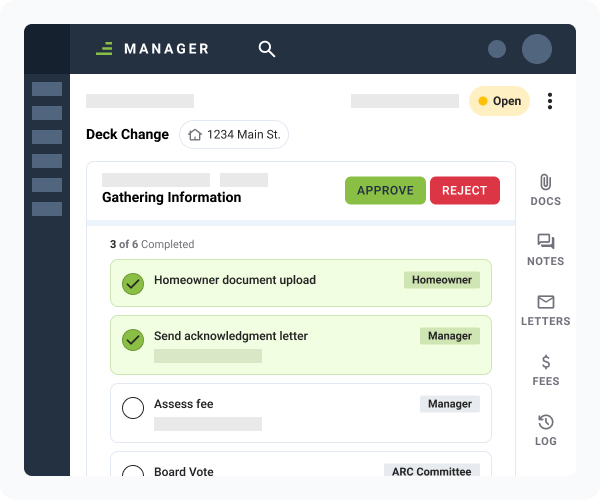The height and width of the screenshot is (500, 600).
Task: Uncheck Homeowner document upload task
Action: point(133,284)
